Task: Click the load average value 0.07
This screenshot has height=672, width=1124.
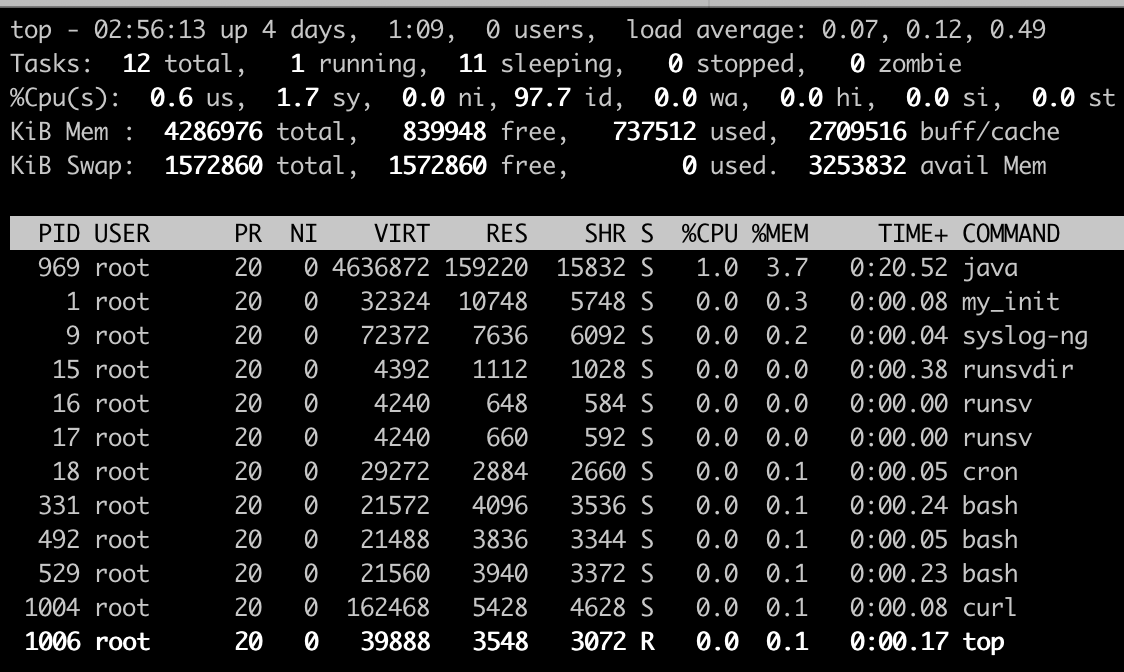Action: click(850, 30)
